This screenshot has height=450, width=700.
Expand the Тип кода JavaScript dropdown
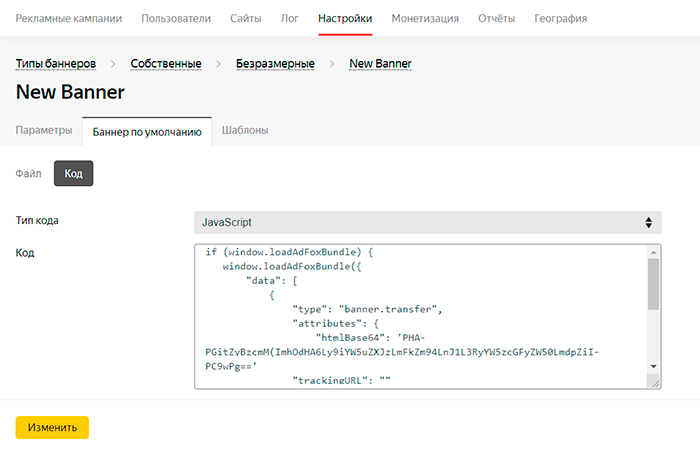pyautogui.click(x=427, y=221)
